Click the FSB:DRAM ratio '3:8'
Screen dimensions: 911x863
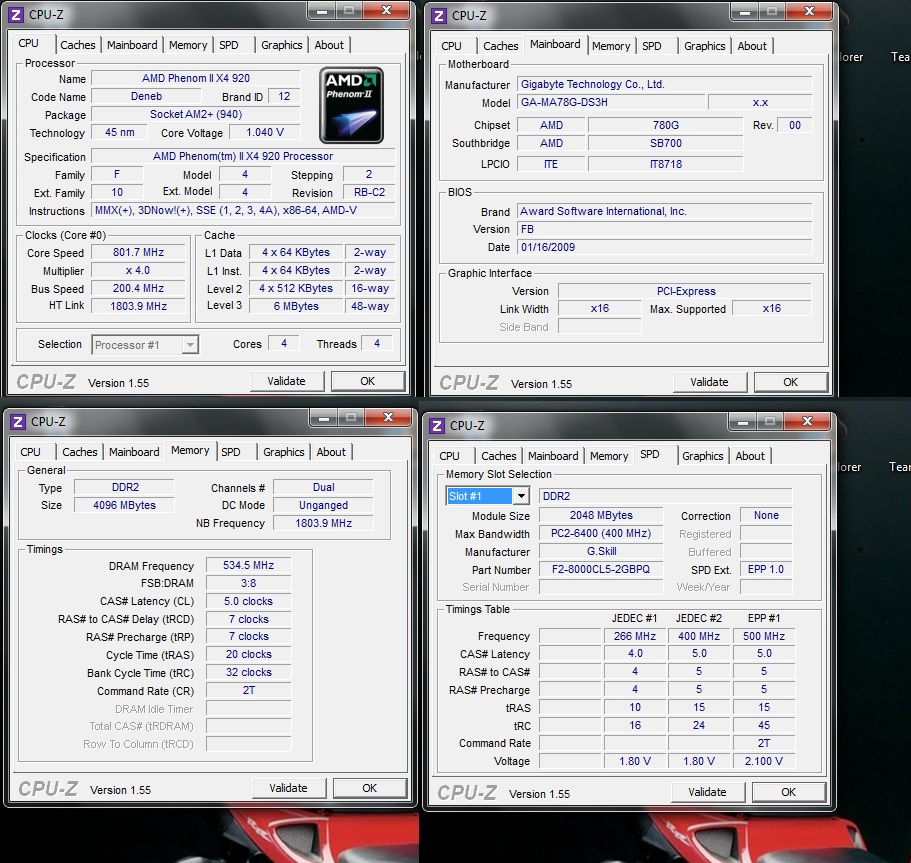point(249,583)
